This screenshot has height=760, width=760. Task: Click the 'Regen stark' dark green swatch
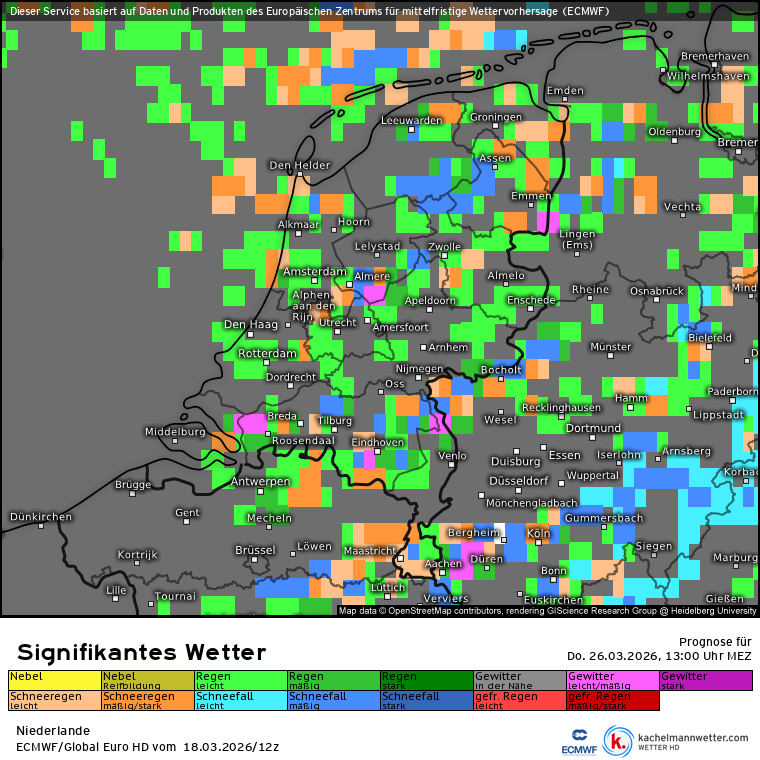click(x=426, y=680)
